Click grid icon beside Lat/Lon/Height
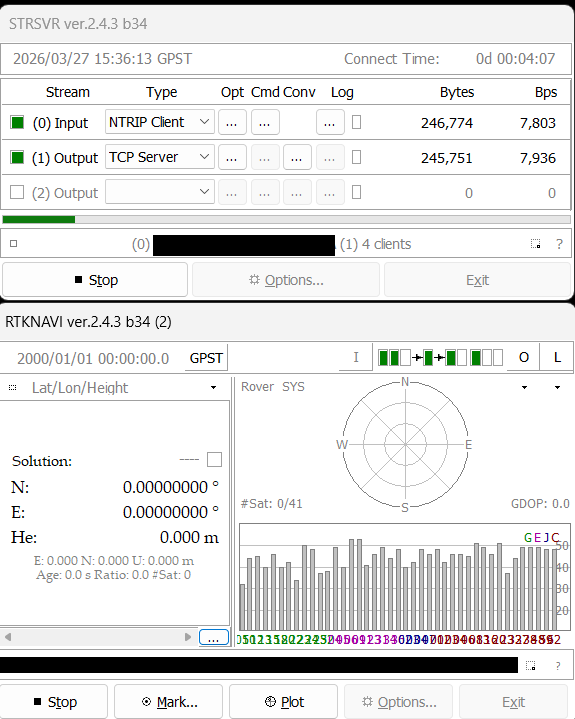The image size is (575, 719). (x=13, y=387)
